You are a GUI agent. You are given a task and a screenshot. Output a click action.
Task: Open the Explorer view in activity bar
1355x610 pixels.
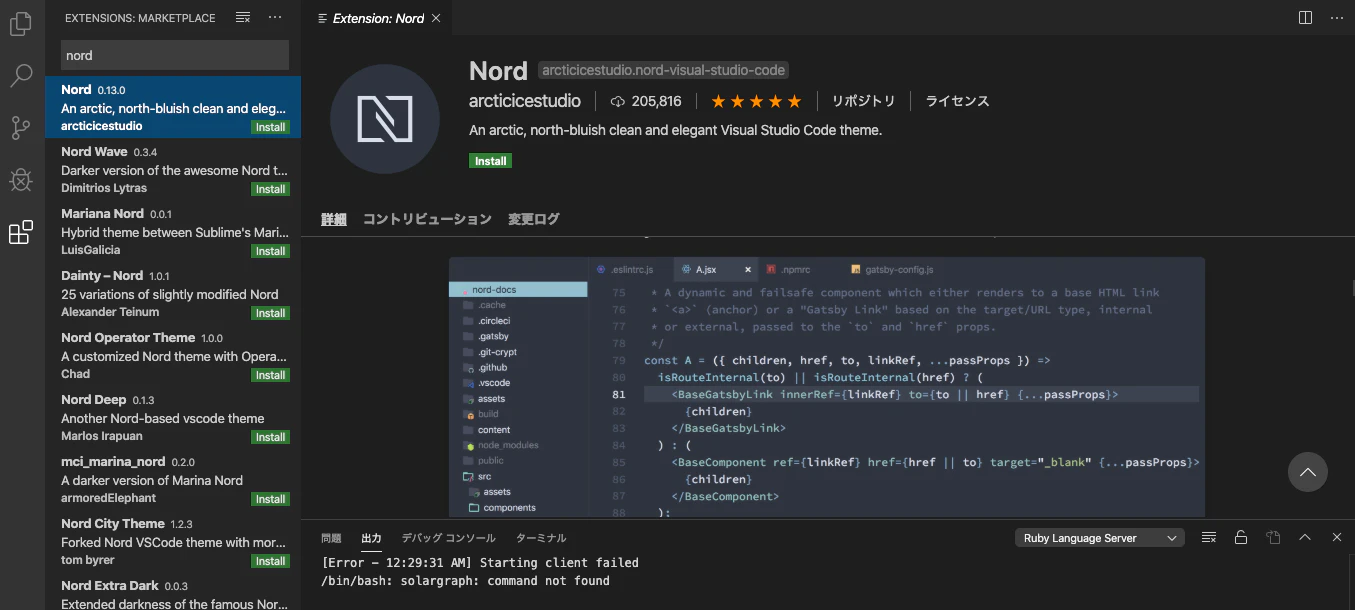[21, 24]
